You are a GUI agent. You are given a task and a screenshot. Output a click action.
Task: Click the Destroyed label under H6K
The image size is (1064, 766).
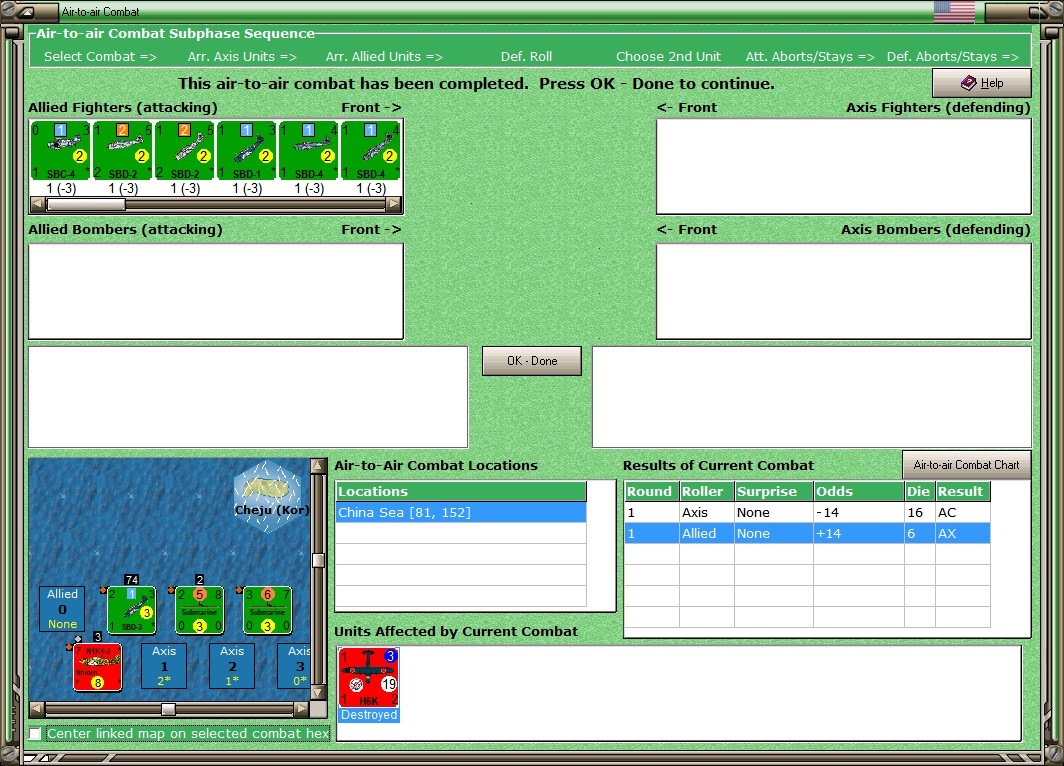pos(369,715)
